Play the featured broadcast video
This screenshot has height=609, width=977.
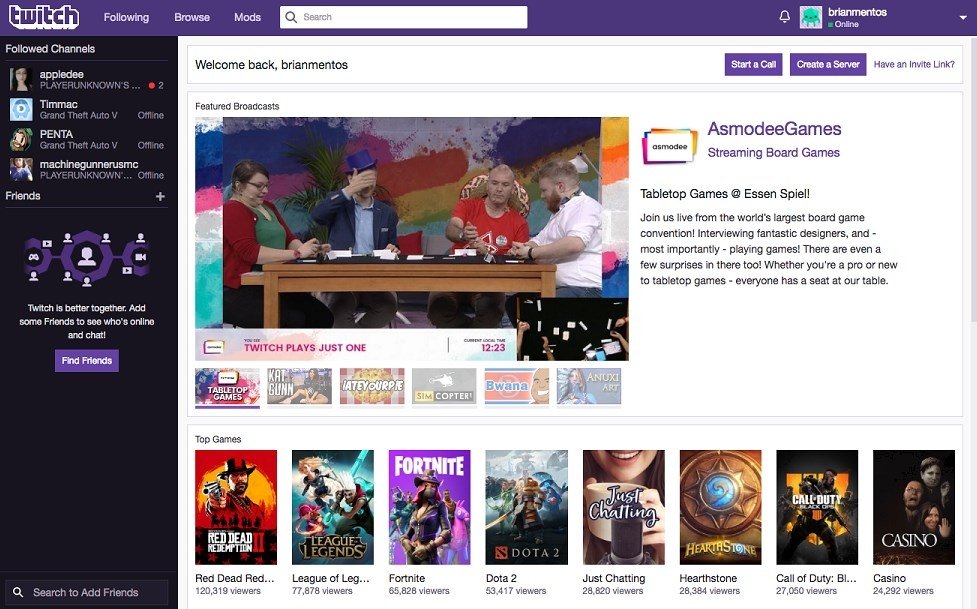tap(411, 239)
